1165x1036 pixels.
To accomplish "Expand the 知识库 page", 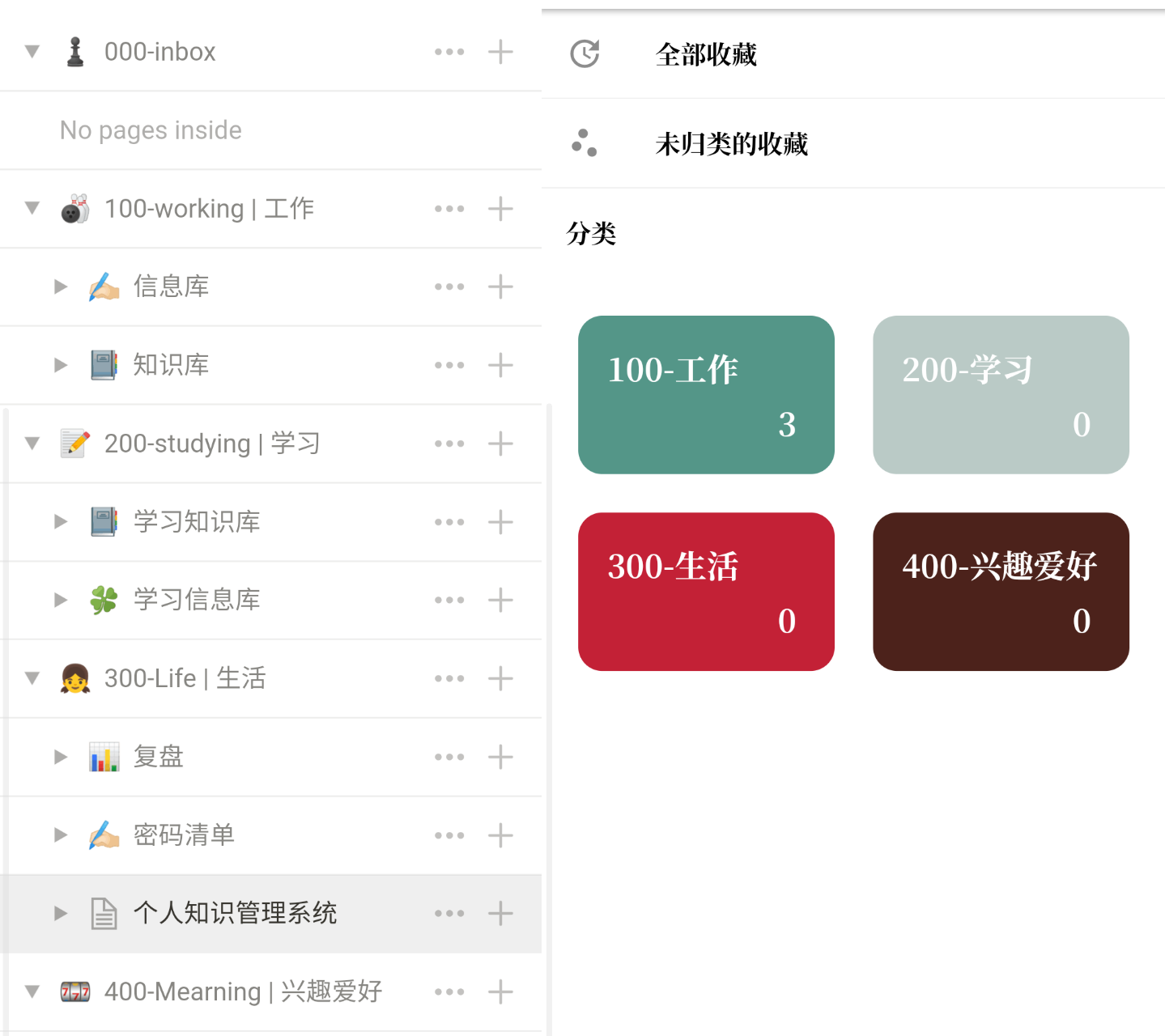I will click(x=61, y=365).
